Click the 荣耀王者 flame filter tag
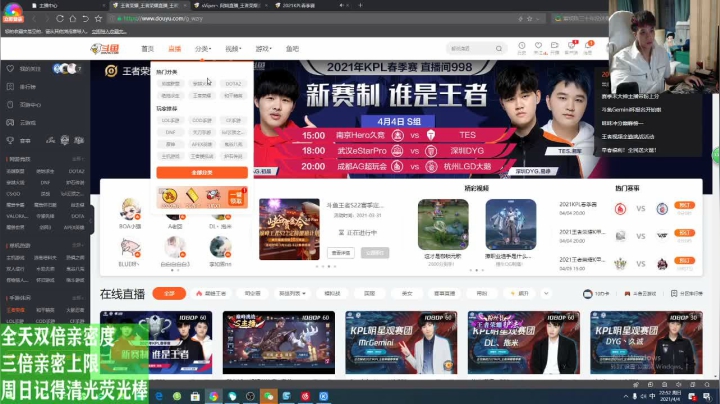Image resolution: width=720 pixels, height=404 pixels. pos(211,293)
